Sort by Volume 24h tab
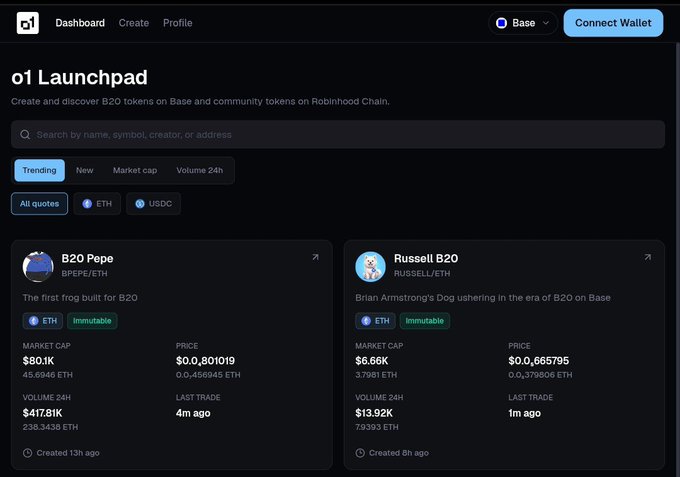 click(x=199, y=170)
